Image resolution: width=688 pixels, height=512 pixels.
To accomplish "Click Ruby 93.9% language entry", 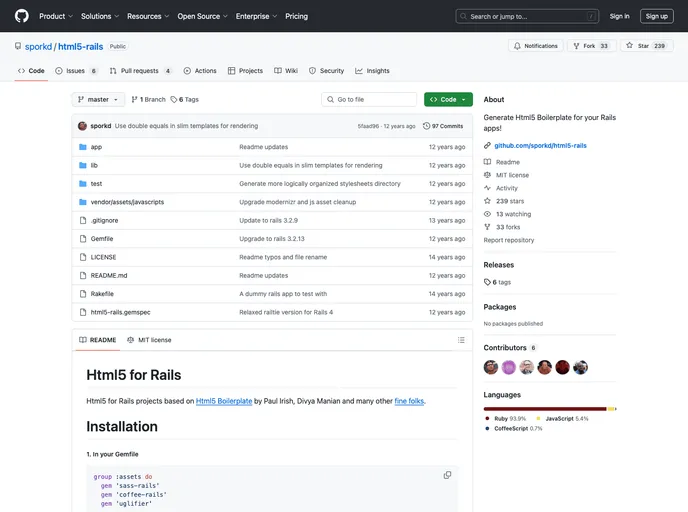I will 505,419.
